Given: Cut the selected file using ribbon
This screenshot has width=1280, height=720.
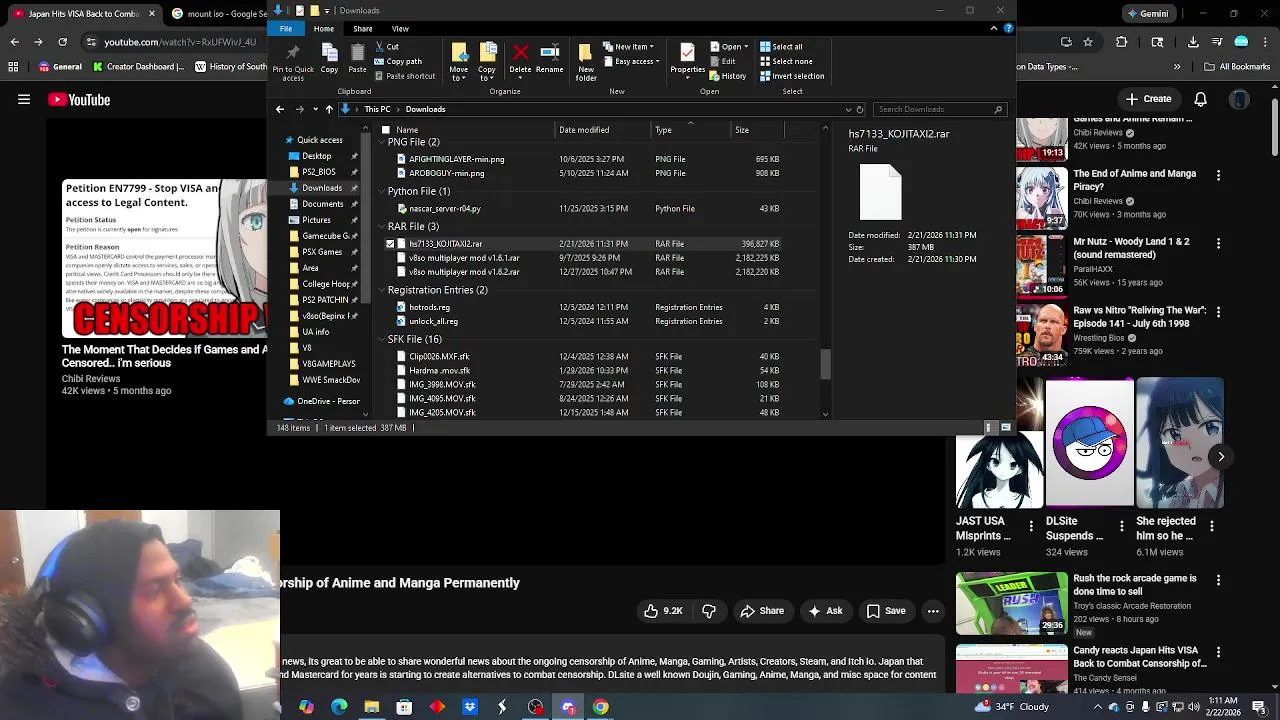Looking at the screenshot, I should (x=387, y=47).
